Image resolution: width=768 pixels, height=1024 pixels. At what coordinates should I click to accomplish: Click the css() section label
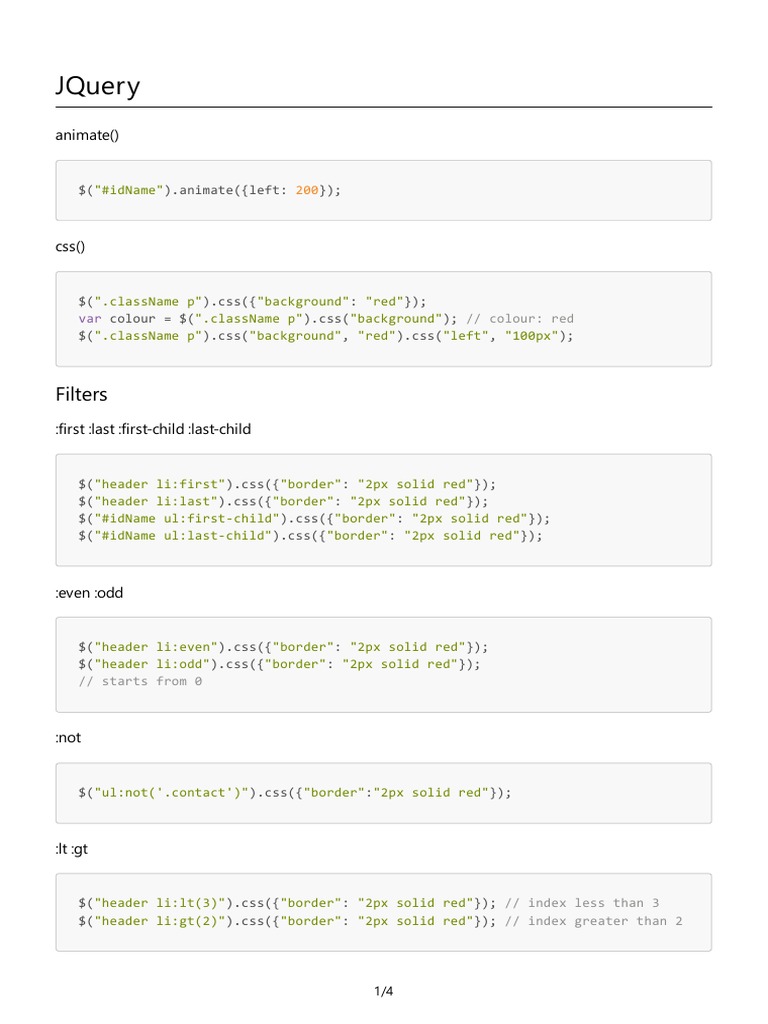(x=75, y=245)
